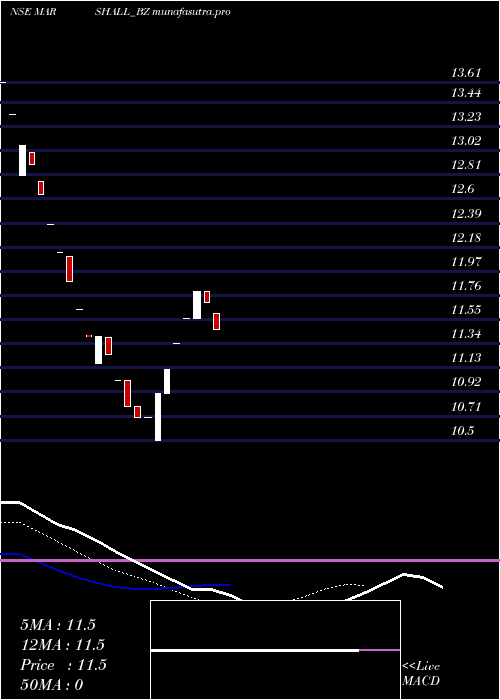Click the 12.6 price axis label
The image size is (500, 700).
click(x=462, y=189)
